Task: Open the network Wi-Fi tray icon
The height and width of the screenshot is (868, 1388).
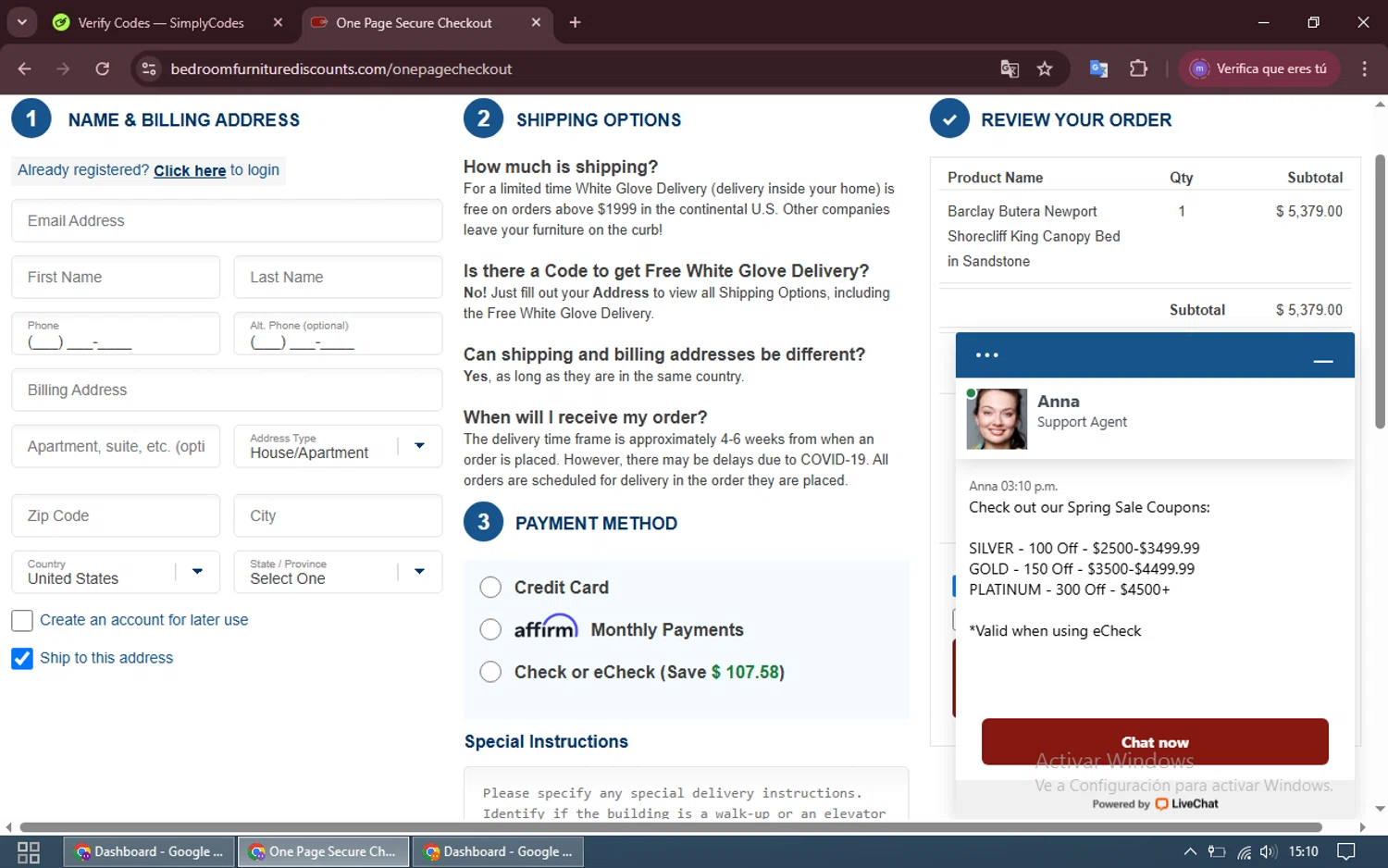Action: pos(1244,852)
